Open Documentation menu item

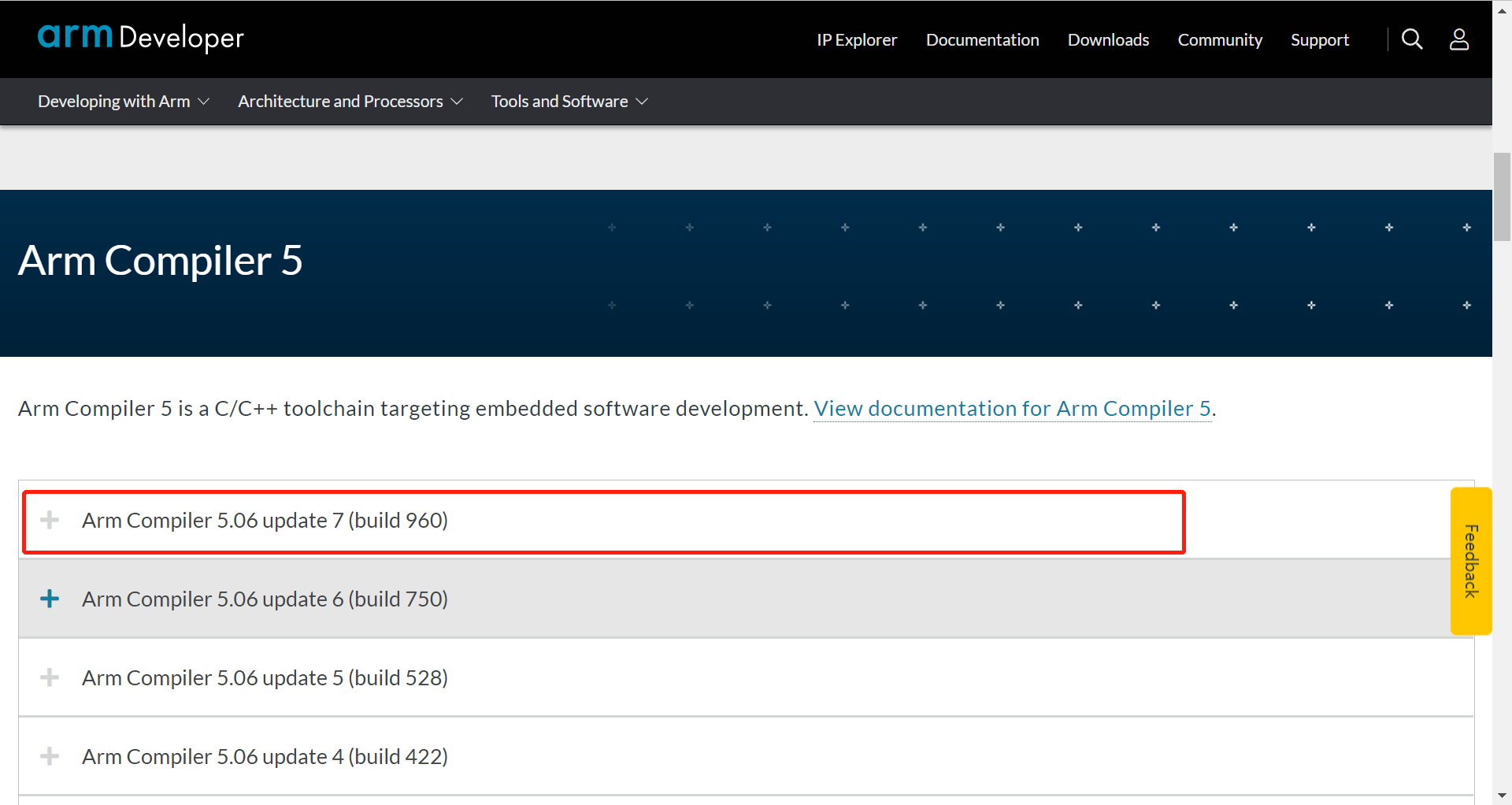[x=983, y=39]
